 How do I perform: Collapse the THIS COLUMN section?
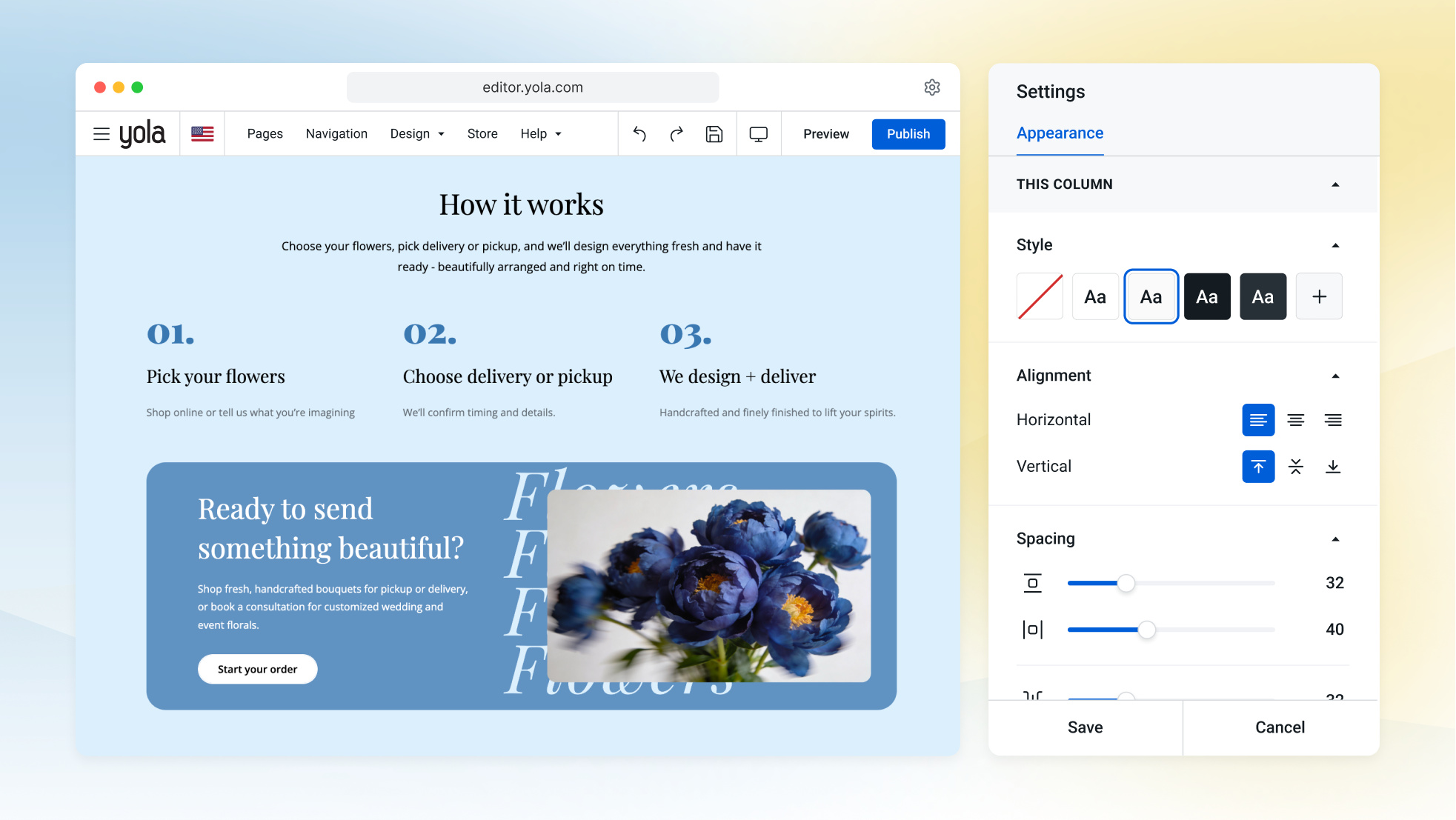point(1335,184)
